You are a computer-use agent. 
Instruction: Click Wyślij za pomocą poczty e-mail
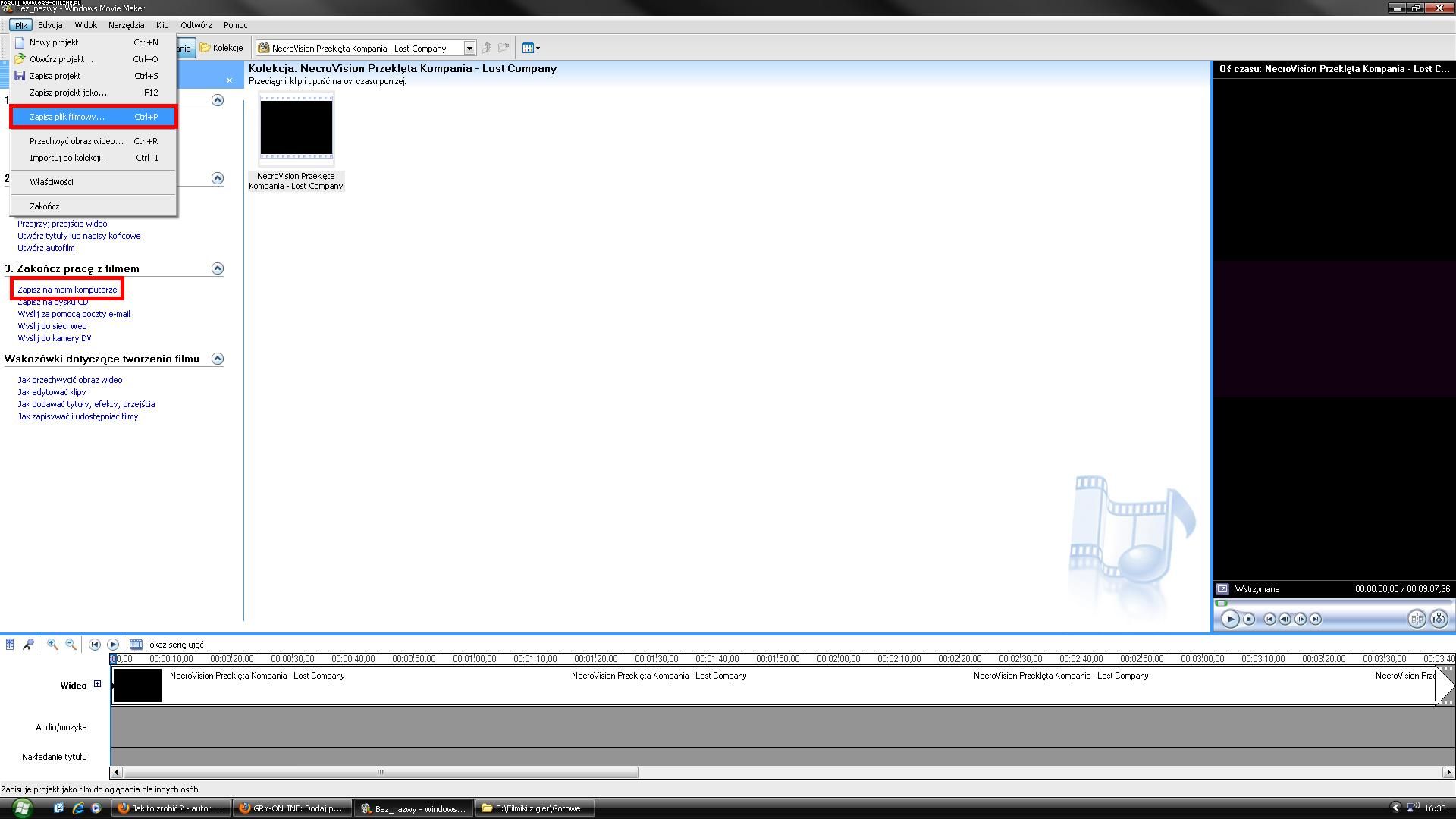coord(74,314)
